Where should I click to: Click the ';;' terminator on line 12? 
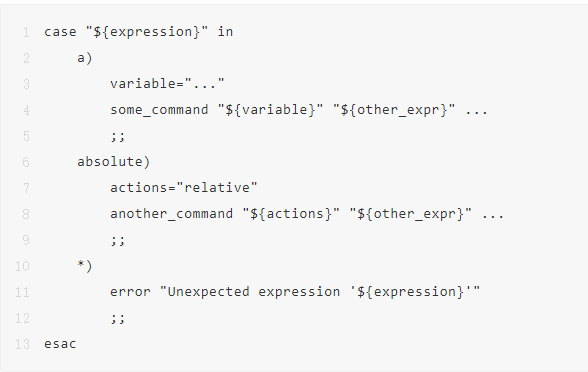118,318
